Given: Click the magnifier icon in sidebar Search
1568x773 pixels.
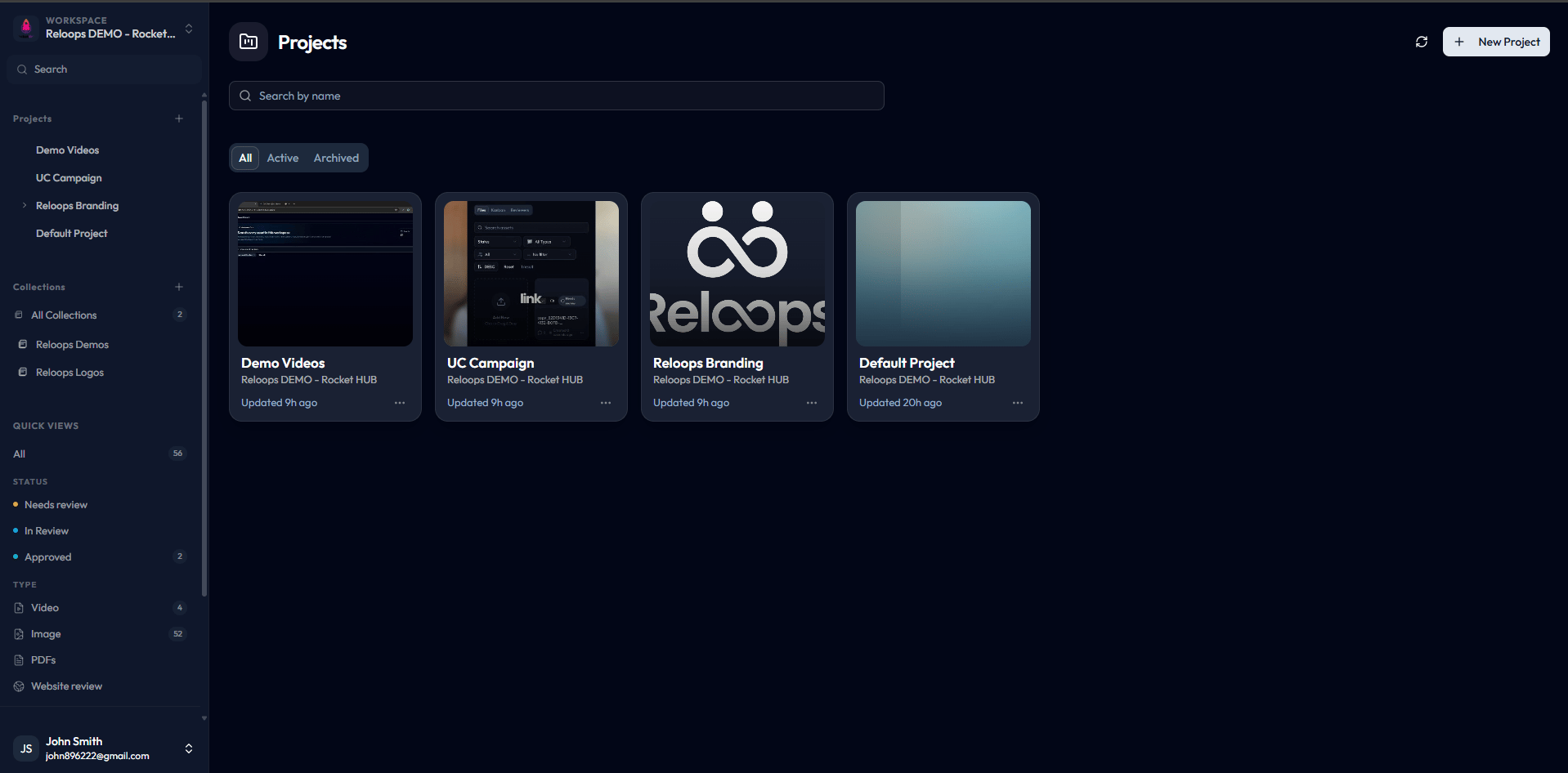Looking at the screenshot, I should 22,69.
